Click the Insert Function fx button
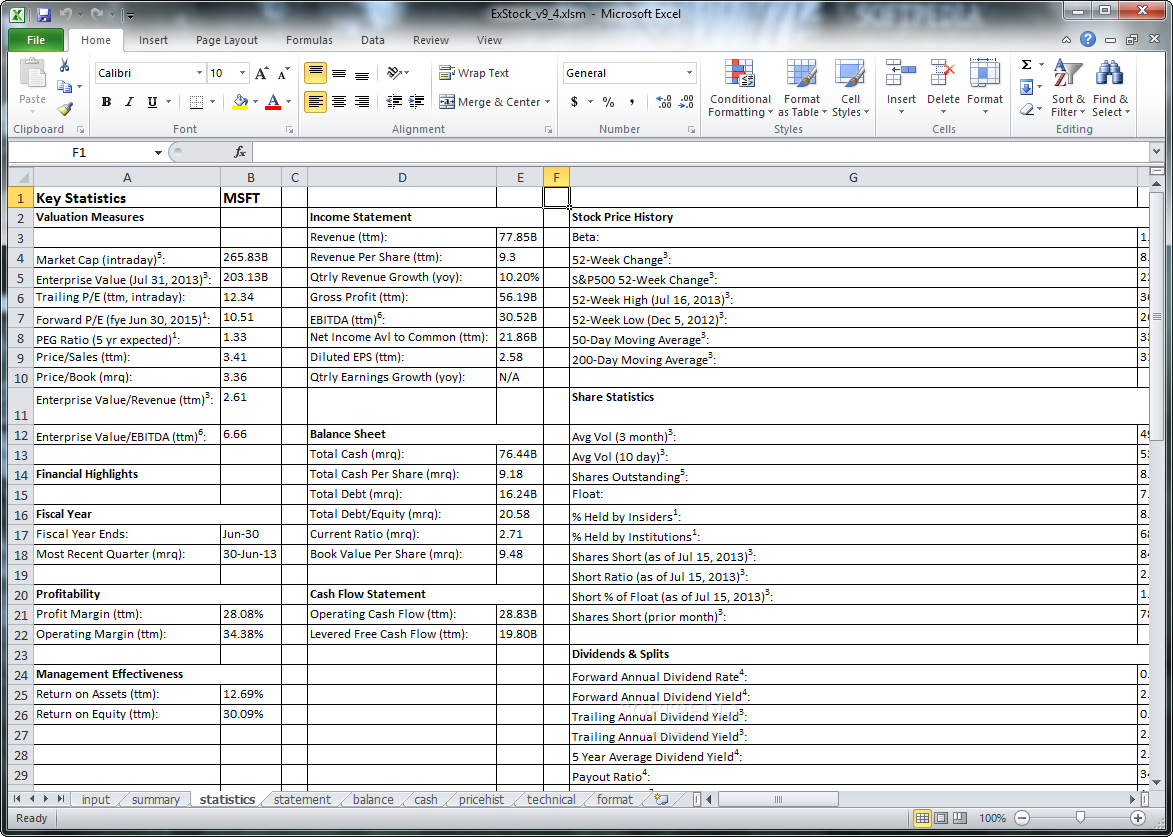Screen dimensions: 1173x837 240,153
